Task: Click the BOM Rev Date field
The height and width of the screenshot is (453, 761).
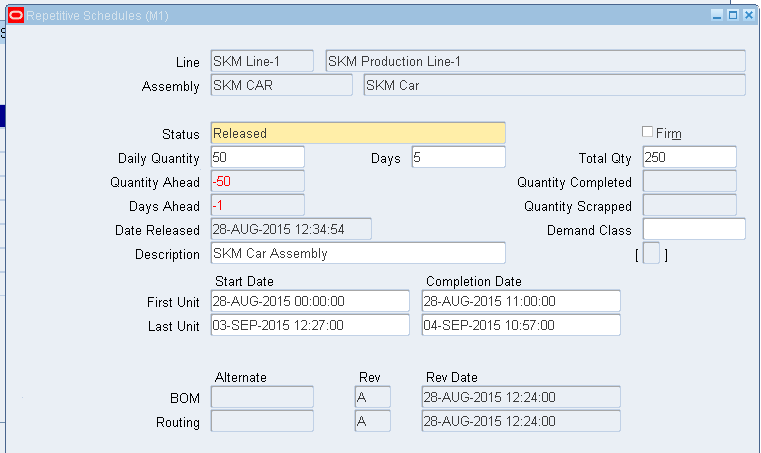Action: (521, 397)
